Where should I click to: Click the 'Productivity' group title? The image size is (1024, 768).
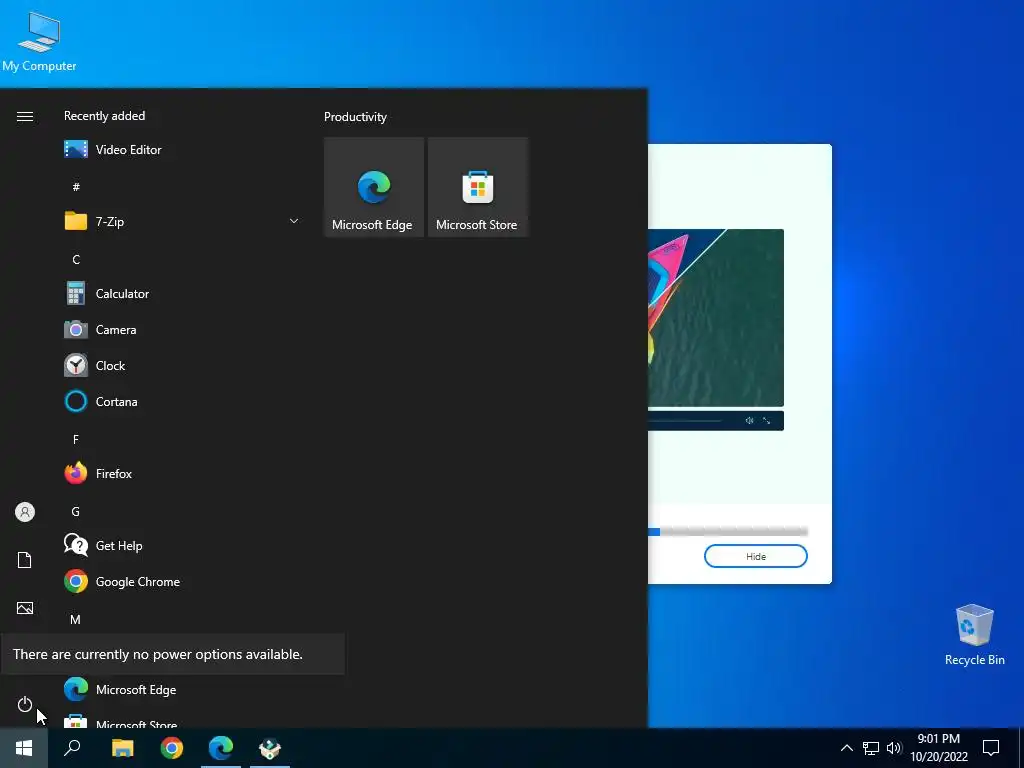pyautogui.click(x=355, y=117)
